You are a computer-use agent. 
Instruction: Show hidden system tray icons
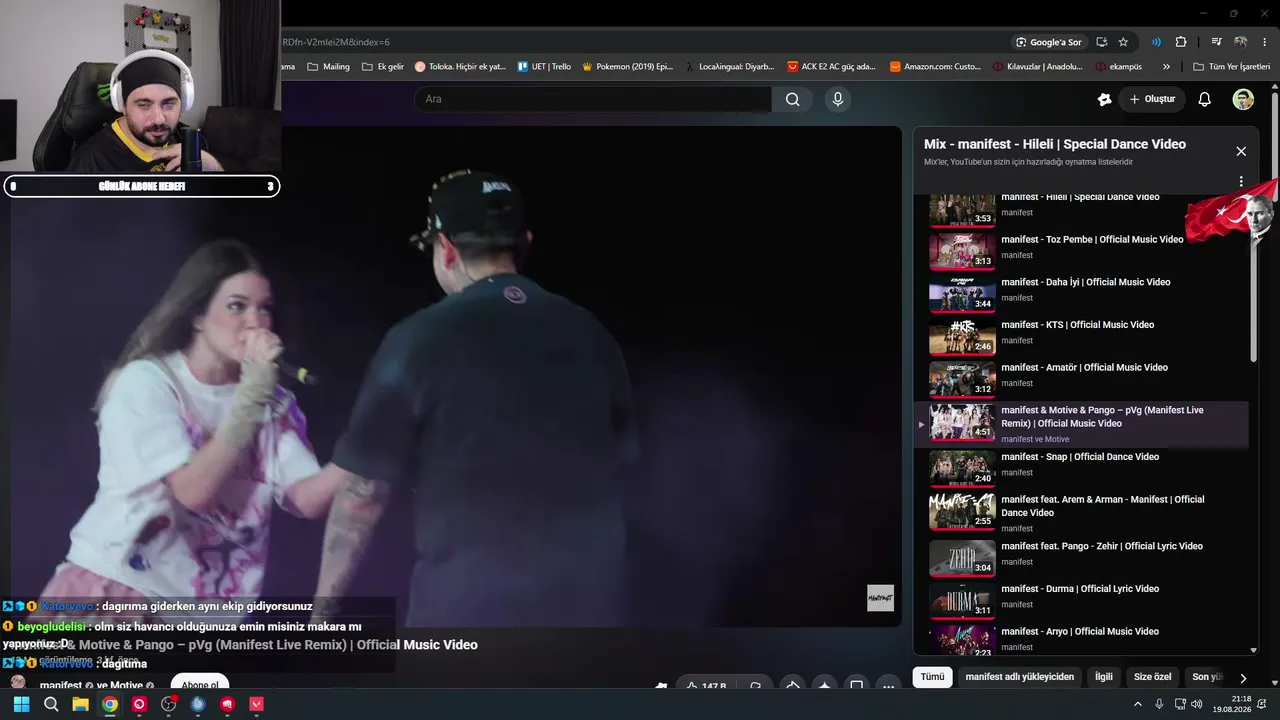coord(1137,704)
